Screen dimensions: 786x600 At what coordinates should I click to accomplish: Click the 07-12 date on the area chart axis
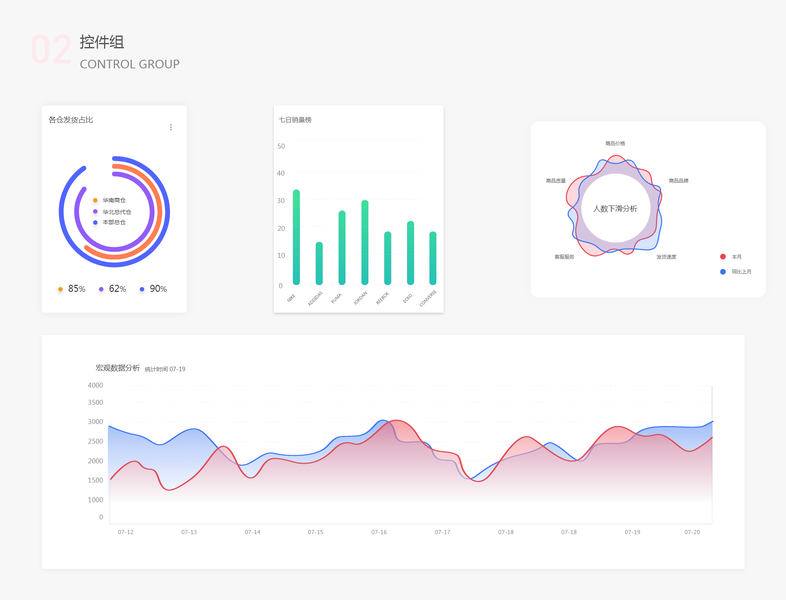126,532
